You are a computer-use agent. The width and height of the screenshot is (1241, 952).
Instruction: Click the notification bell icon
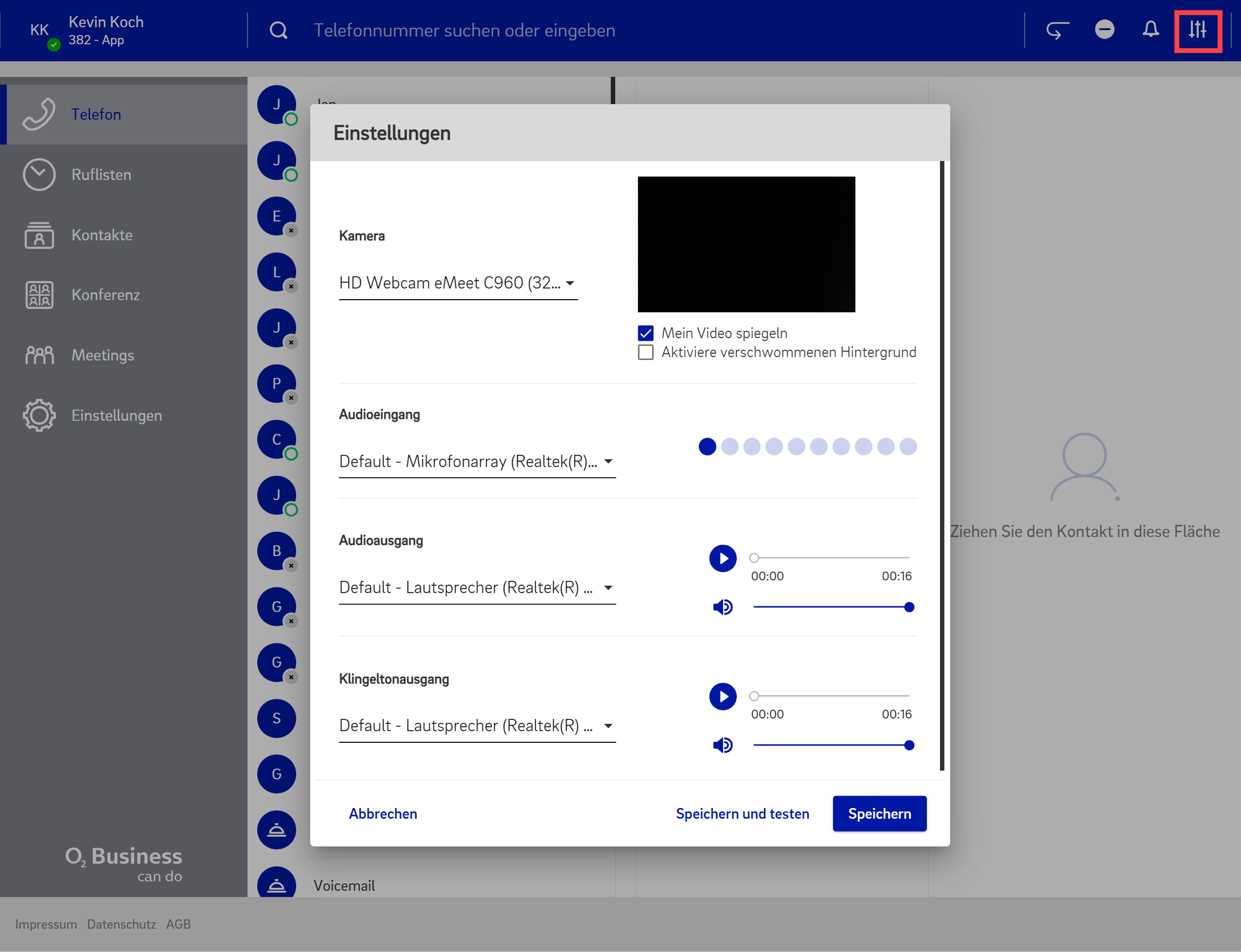1150,30
